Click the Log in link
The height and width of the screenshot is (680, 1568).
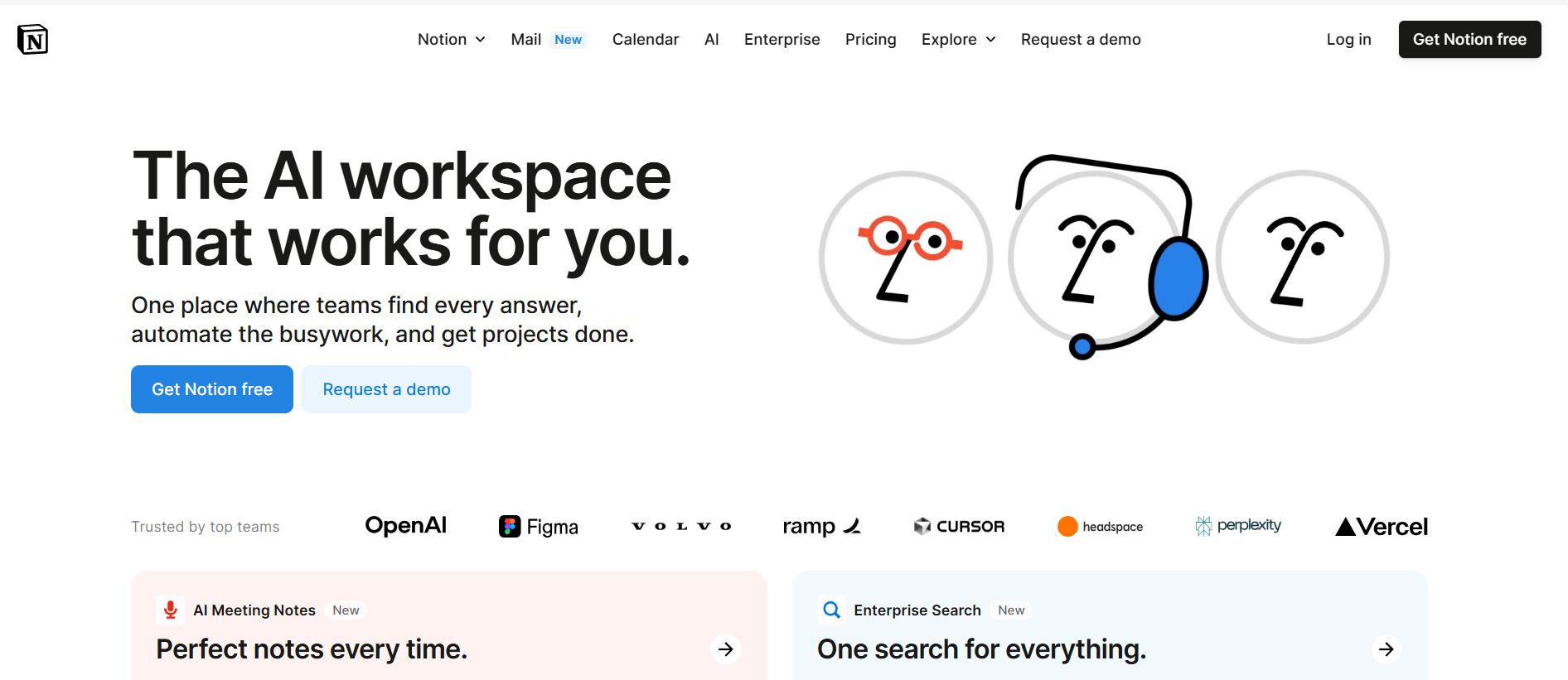1348,39
